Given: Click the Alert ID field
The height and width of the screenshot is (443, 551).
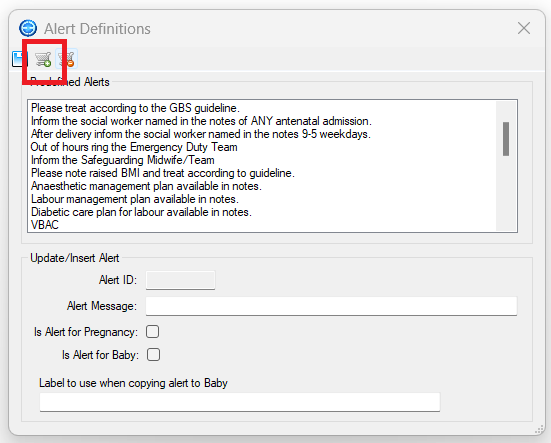Looking at the screenshot, I should pos(180,280).
